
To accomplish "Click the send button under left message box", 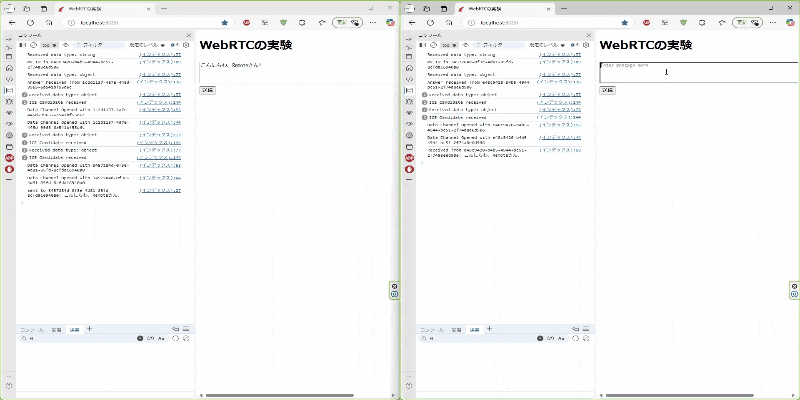I will coord(206,90).
